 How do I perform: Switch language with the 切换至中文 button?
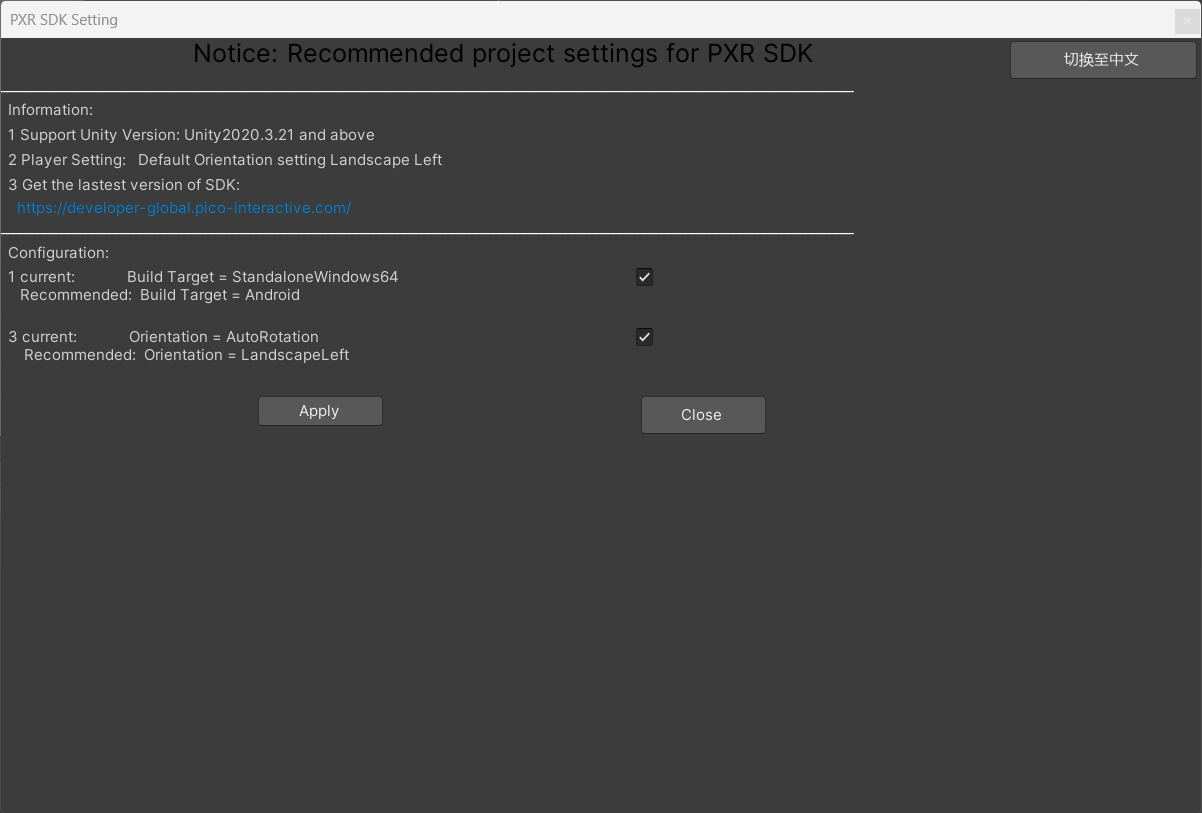coord(1103,60)
